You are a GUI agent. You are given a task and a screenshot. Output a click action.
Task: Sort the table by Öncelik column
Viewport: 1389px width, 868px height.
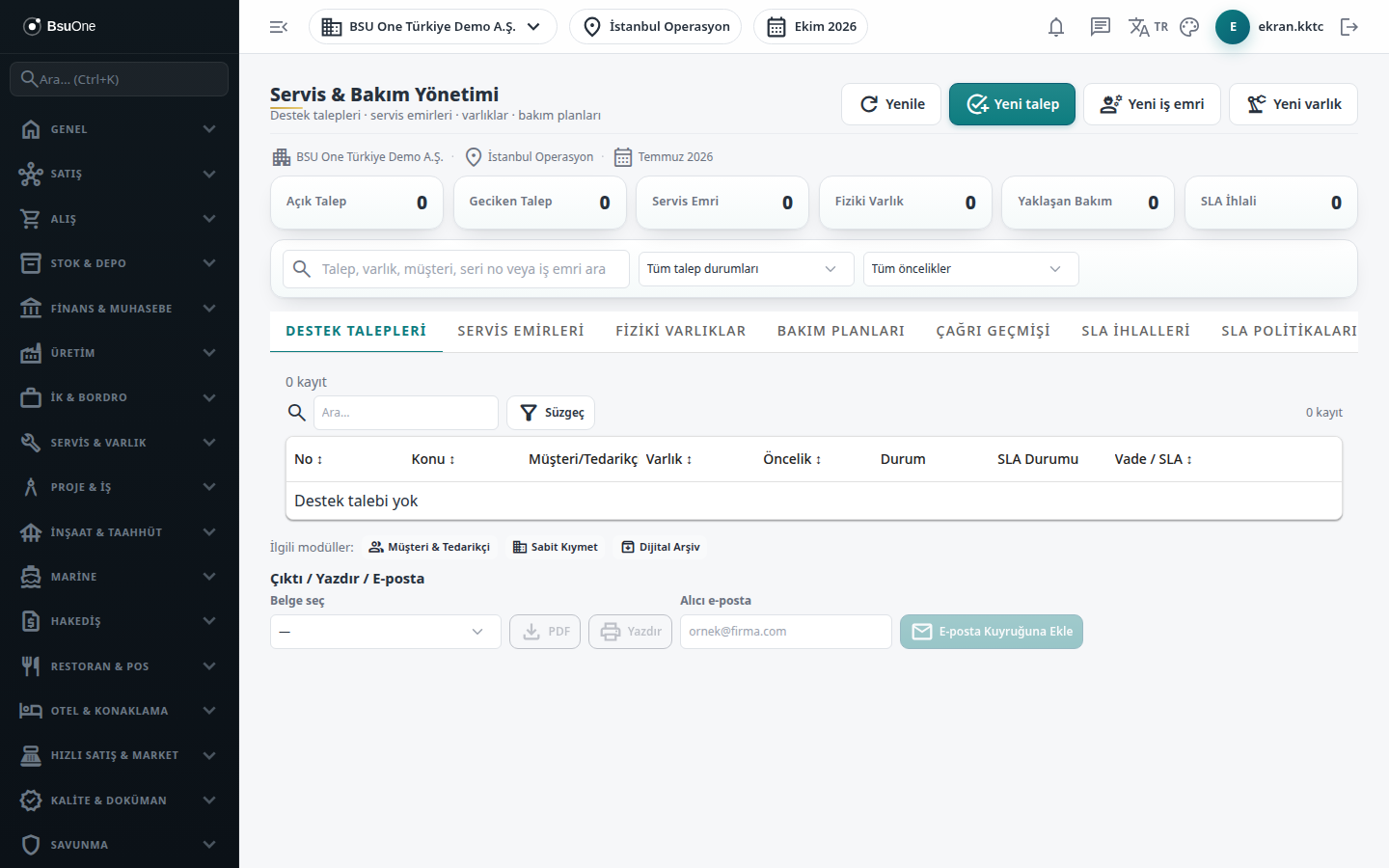point(792,459)
